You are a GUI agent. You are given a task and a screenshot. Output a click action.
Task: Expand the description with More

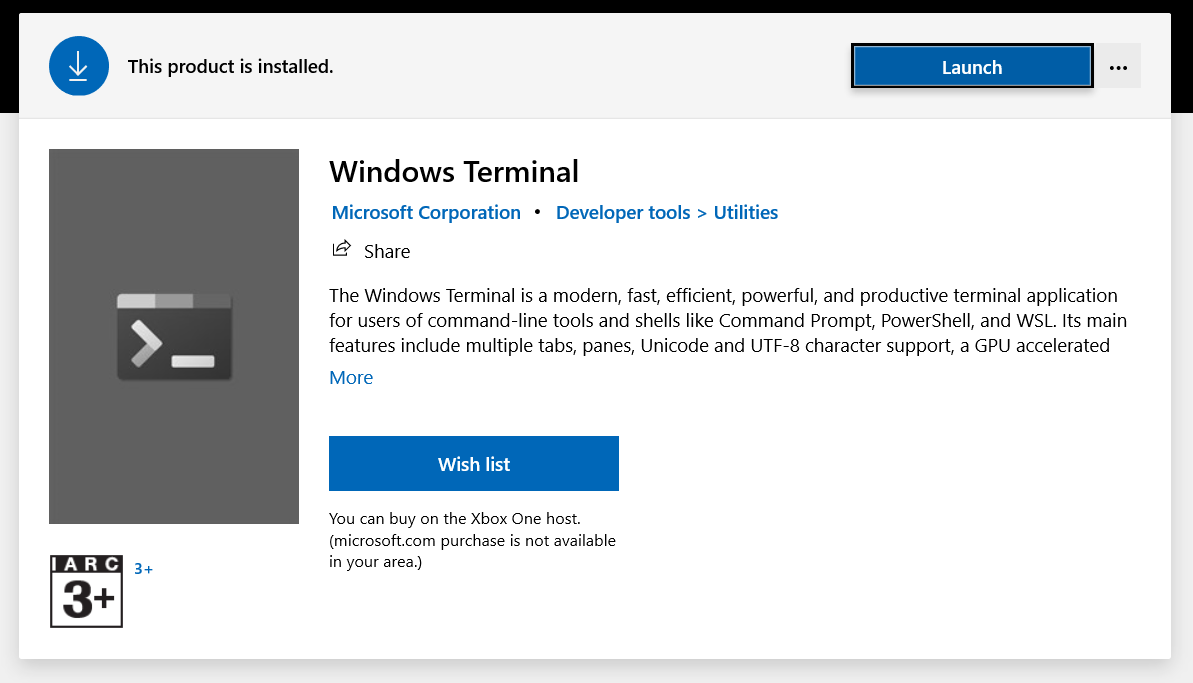(x=351, y=377)
